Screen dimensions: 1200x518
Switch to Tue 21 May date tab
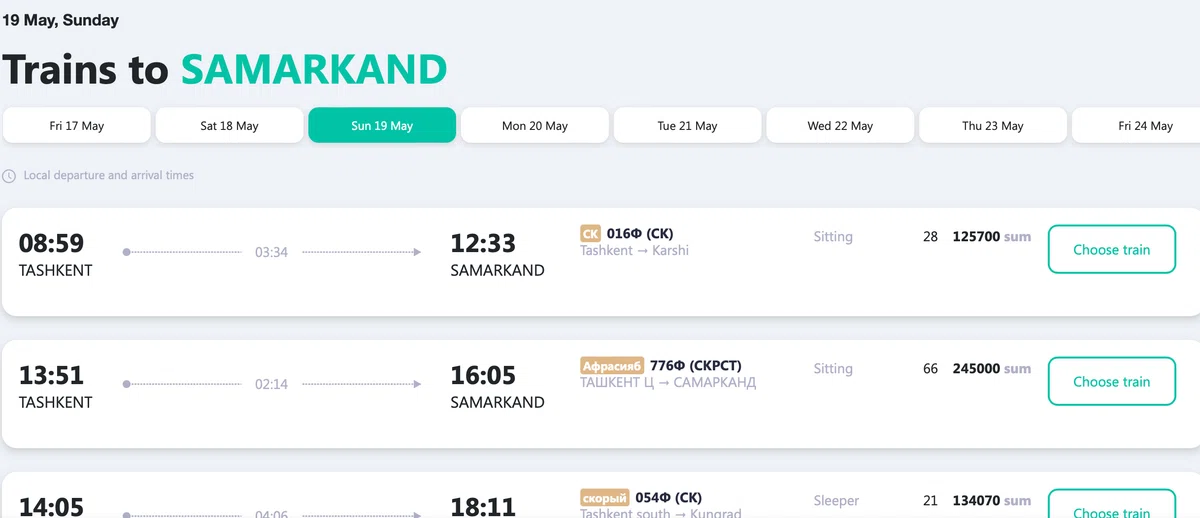tap(687, 126)
